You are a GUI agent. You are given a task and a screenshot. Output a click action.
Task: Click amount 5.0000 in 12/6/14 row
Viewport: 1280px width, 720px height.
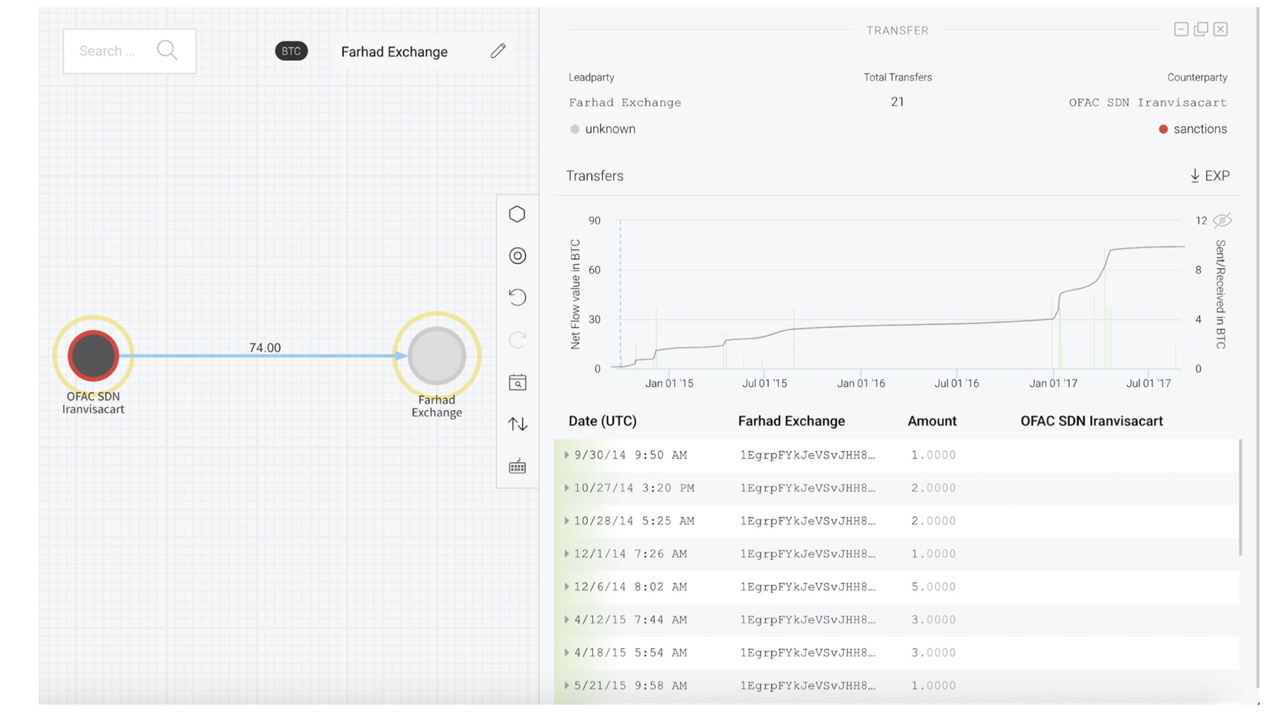click(933, 587)
